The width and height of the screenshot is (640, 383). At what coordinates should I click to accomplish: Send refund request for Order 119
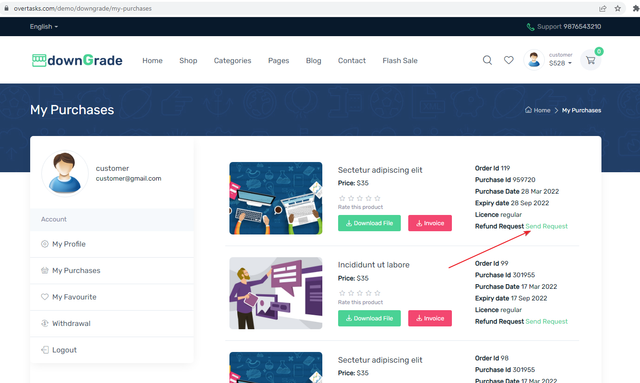coord(546,226)
